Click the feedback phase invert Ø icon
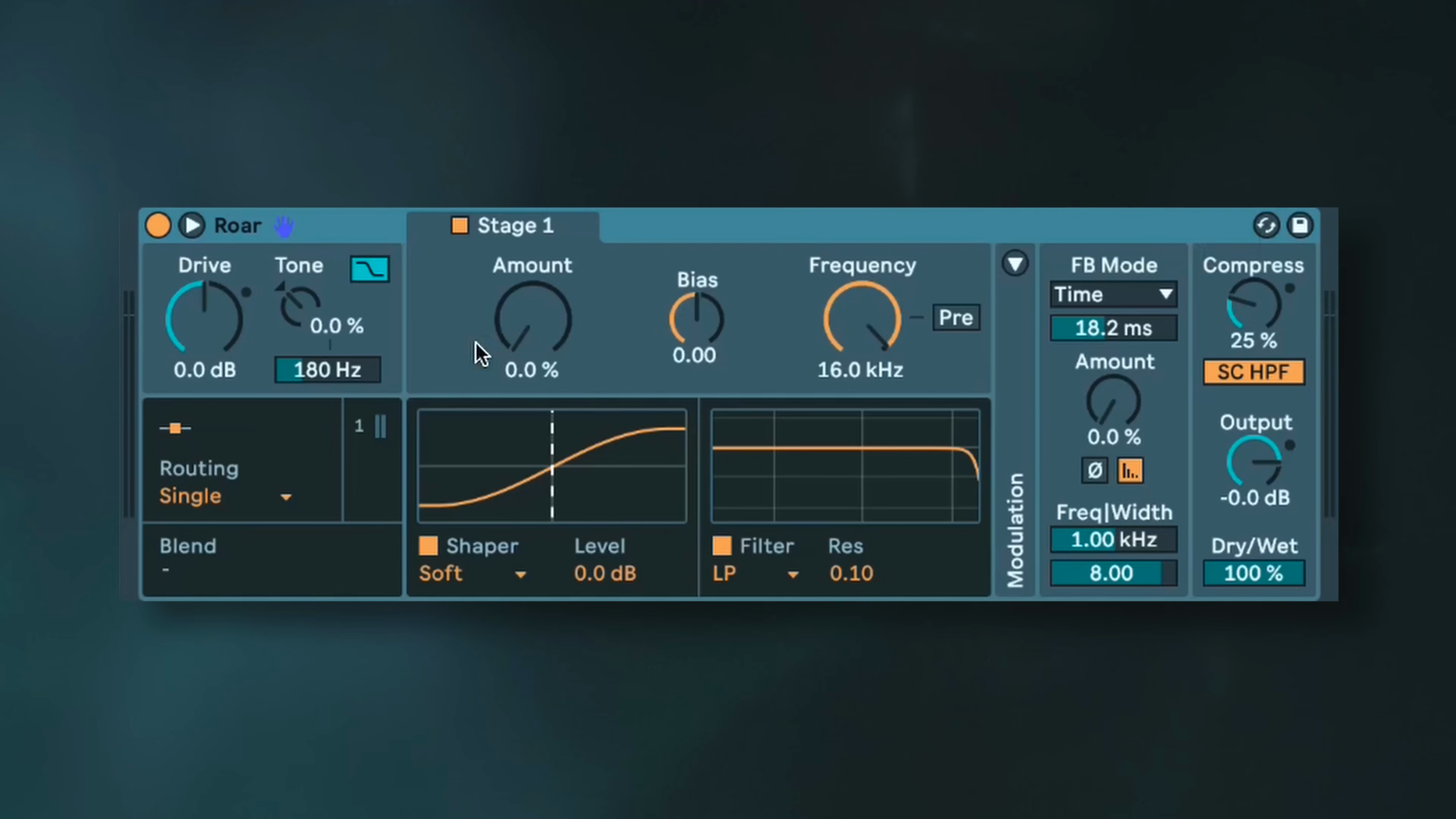 click(x=1095, y=470)
